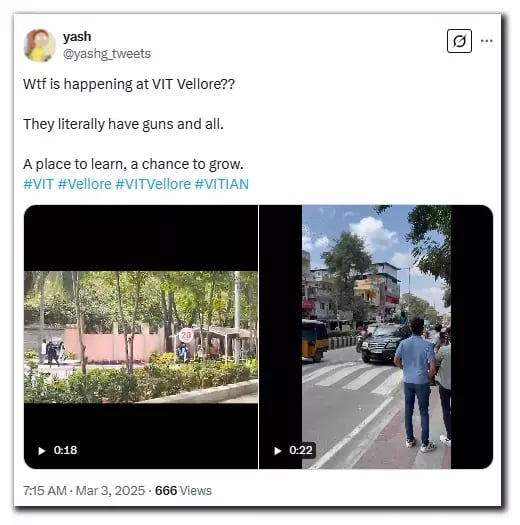The height and width of the screenshot is (525, 520).
Task: Click the Grok icon on the tweet
Action: [x=459, y=41]
